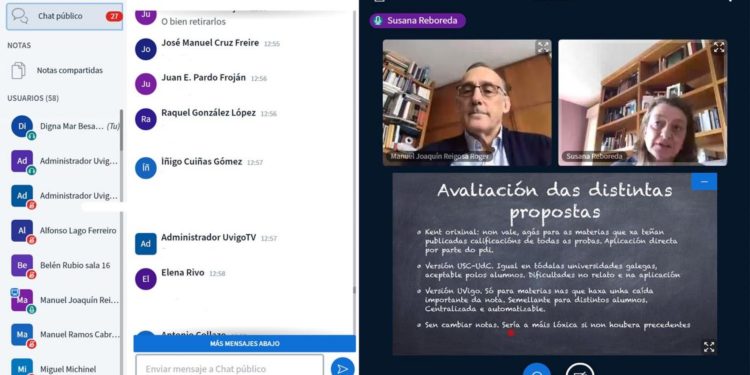Viewport: 750px width, 375px height.
Task: Click the Alfonso Lago Al avatar
Action: (22, 231)
